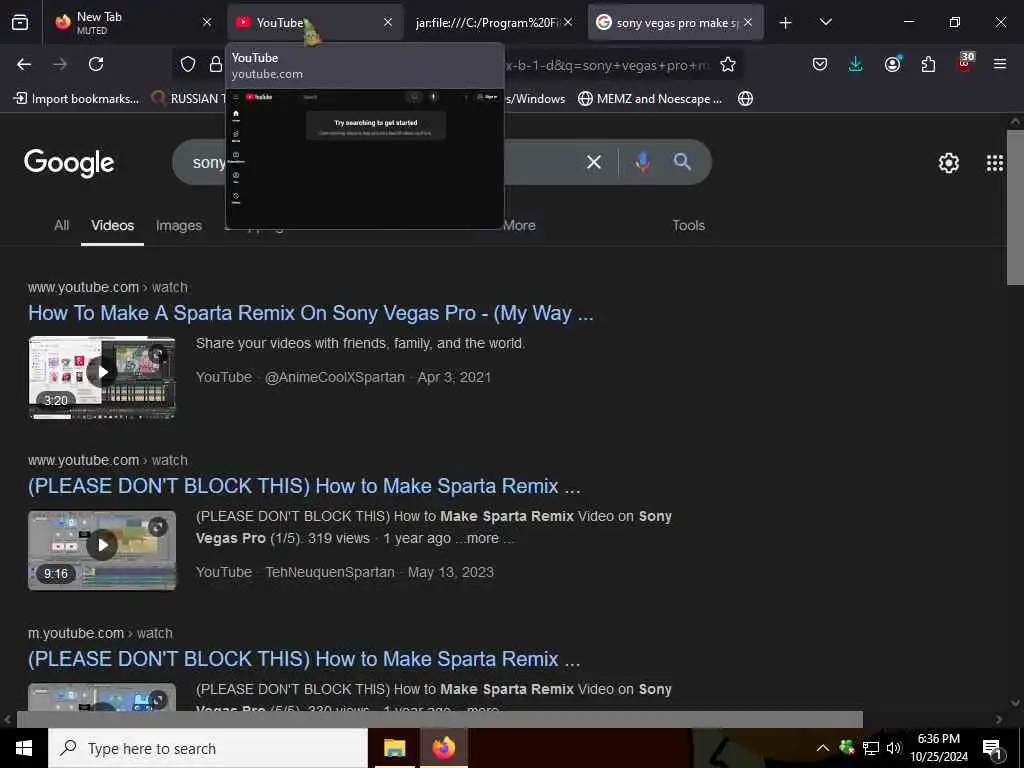Submit search with magnifier icon
This screenshot has width=1024, height=768.
click(682, 162)
